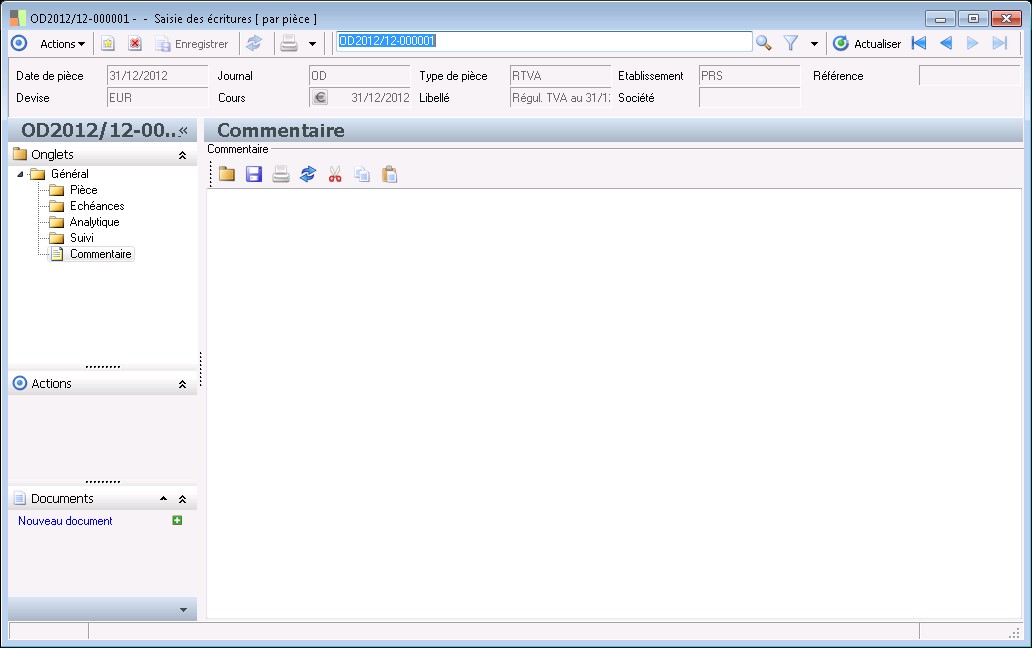Click the Journal field containing OD
The width and height of the screenshot is (1032, 648).
point(359,76)
